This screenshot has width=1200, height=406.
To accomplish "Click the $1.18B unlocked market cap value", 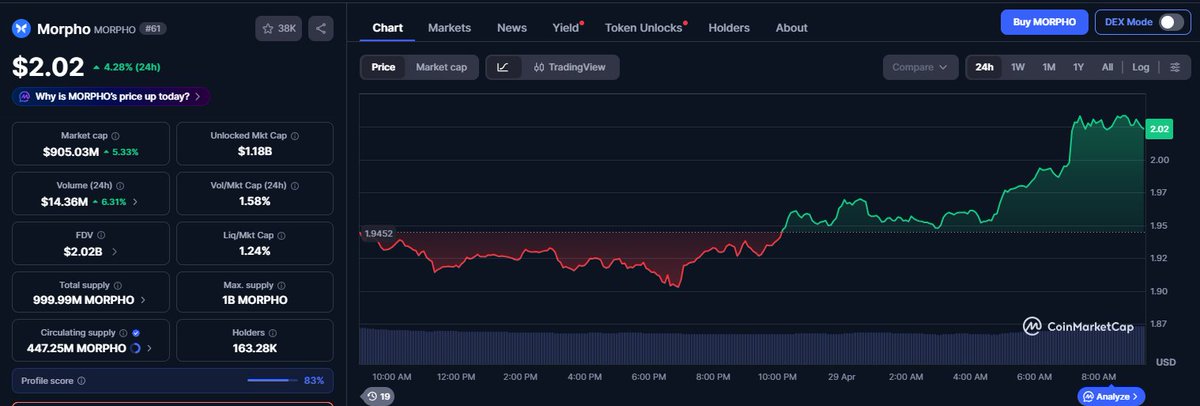I will coord(255,152).
